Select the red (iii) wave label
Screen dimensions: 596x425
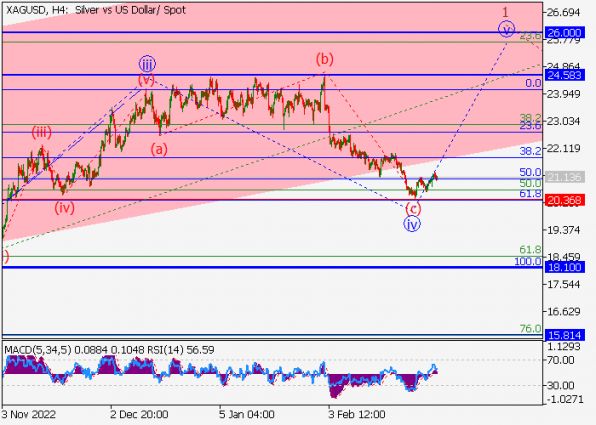point(41,132)
